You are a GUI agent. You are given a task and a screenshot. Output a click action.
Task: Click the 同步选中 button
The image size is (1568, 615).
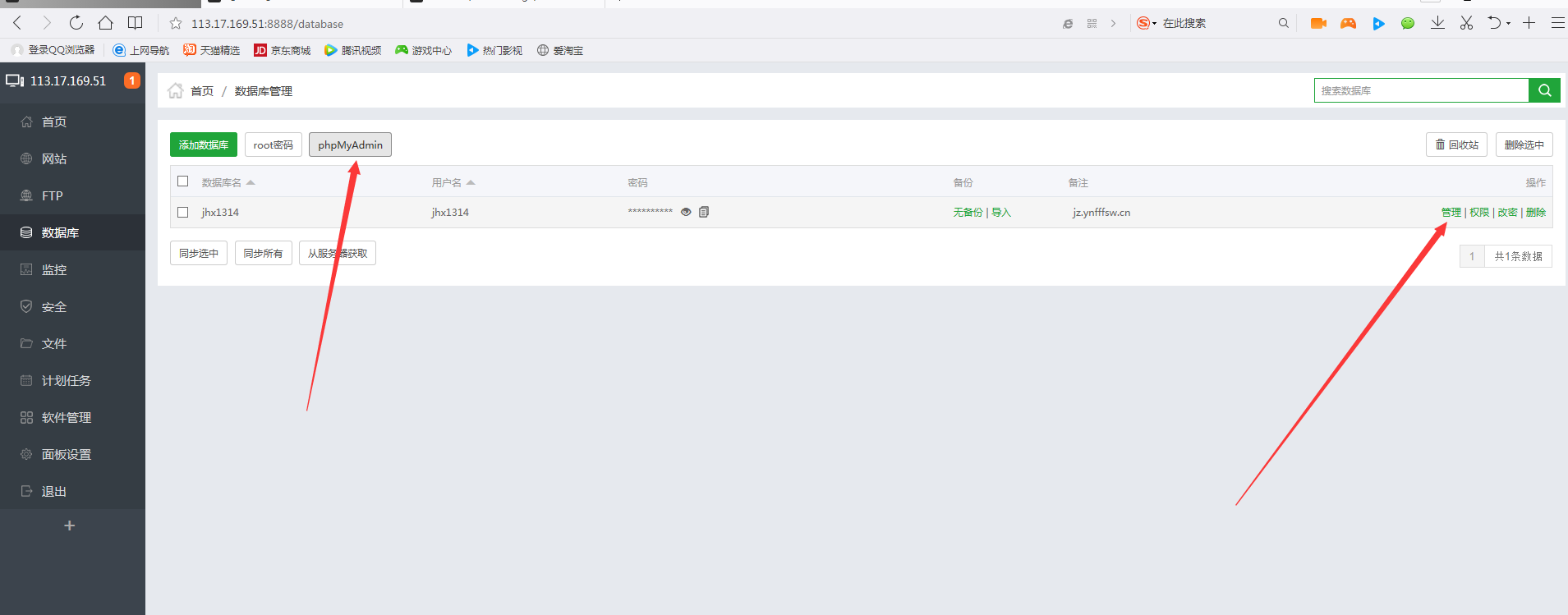(x=199, y=253)
